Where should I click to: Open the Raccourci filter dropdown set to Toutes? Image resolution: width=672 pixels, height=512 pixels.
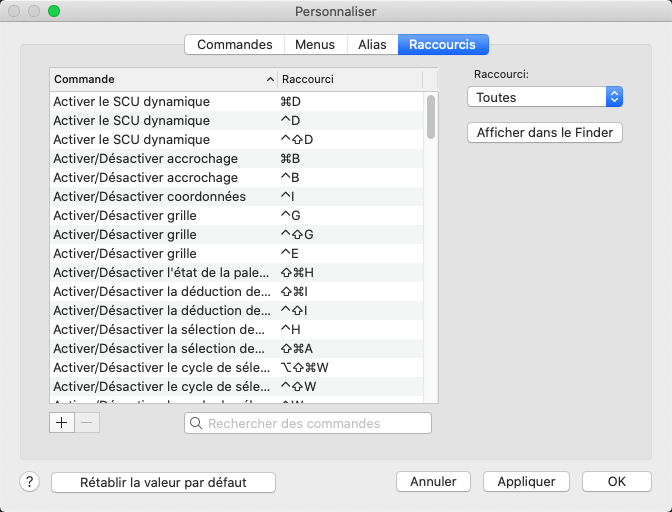[x=545, y=97]
